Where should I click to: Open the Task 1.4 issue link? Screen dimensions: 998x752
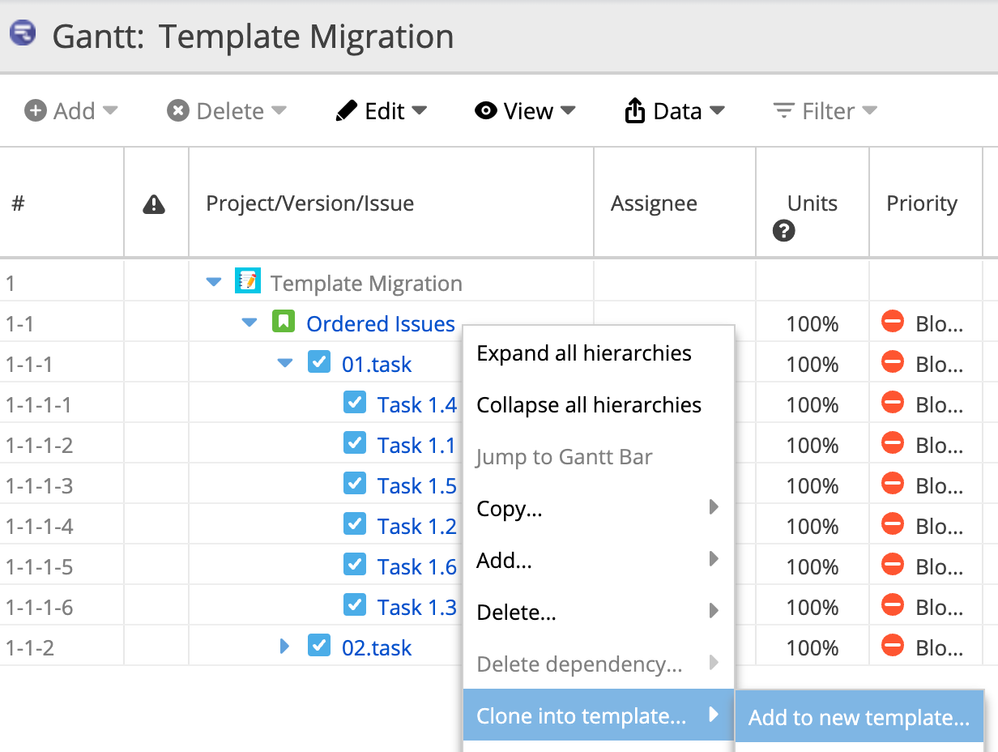(x=417, y=404)
